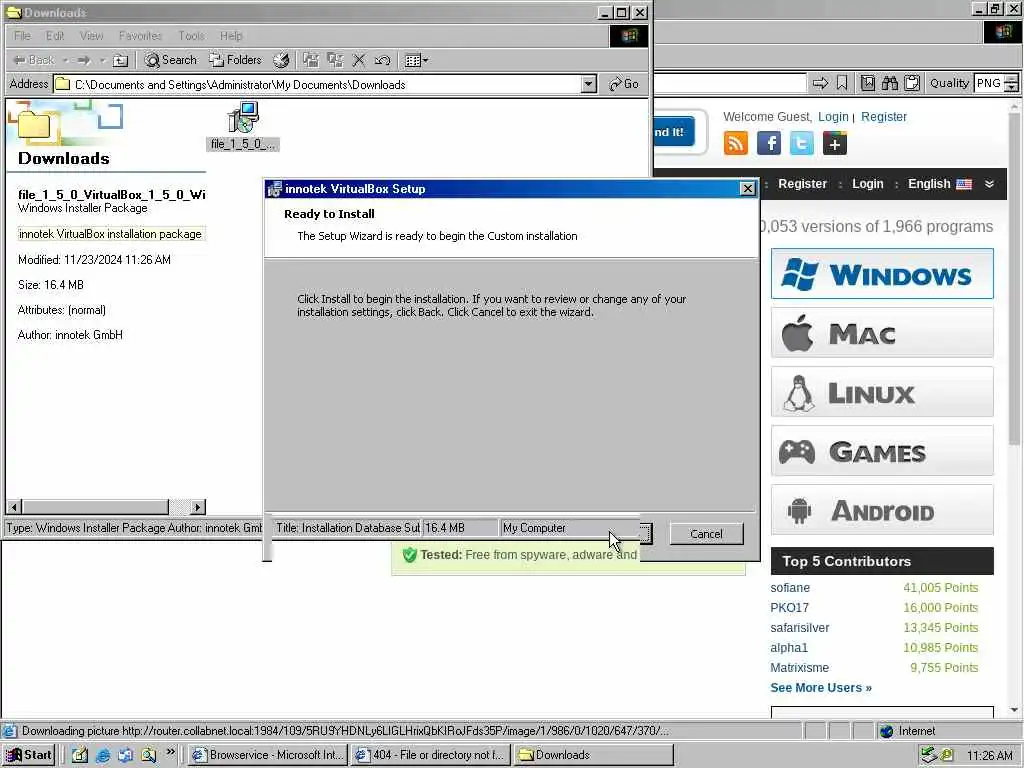
Task: Open the Favorites menu in the Downloads window
Action: [x=140, y=36]
